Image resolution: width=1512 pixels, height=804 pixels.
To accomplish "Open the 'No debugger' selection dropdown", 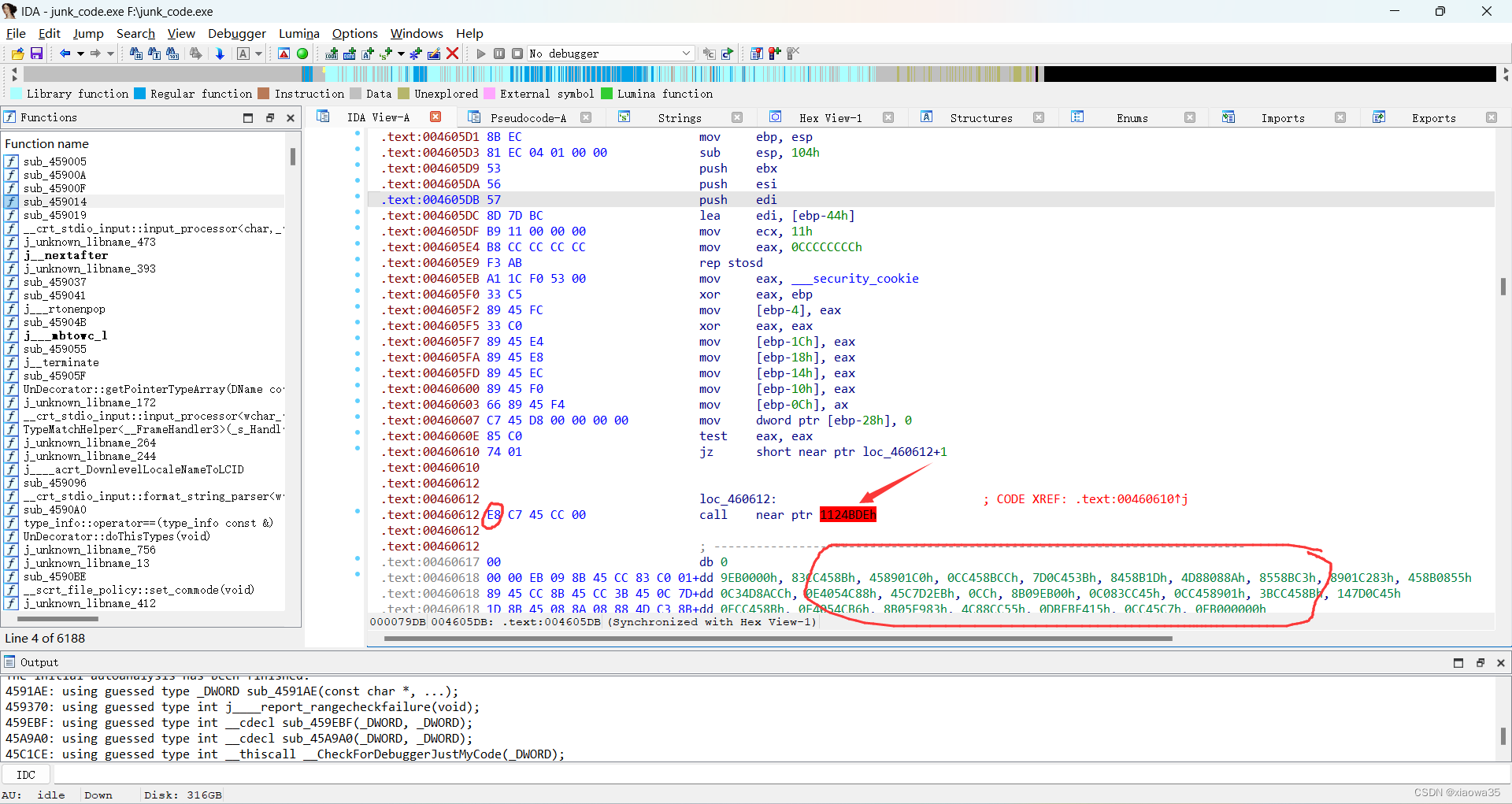I will (684, 54).
